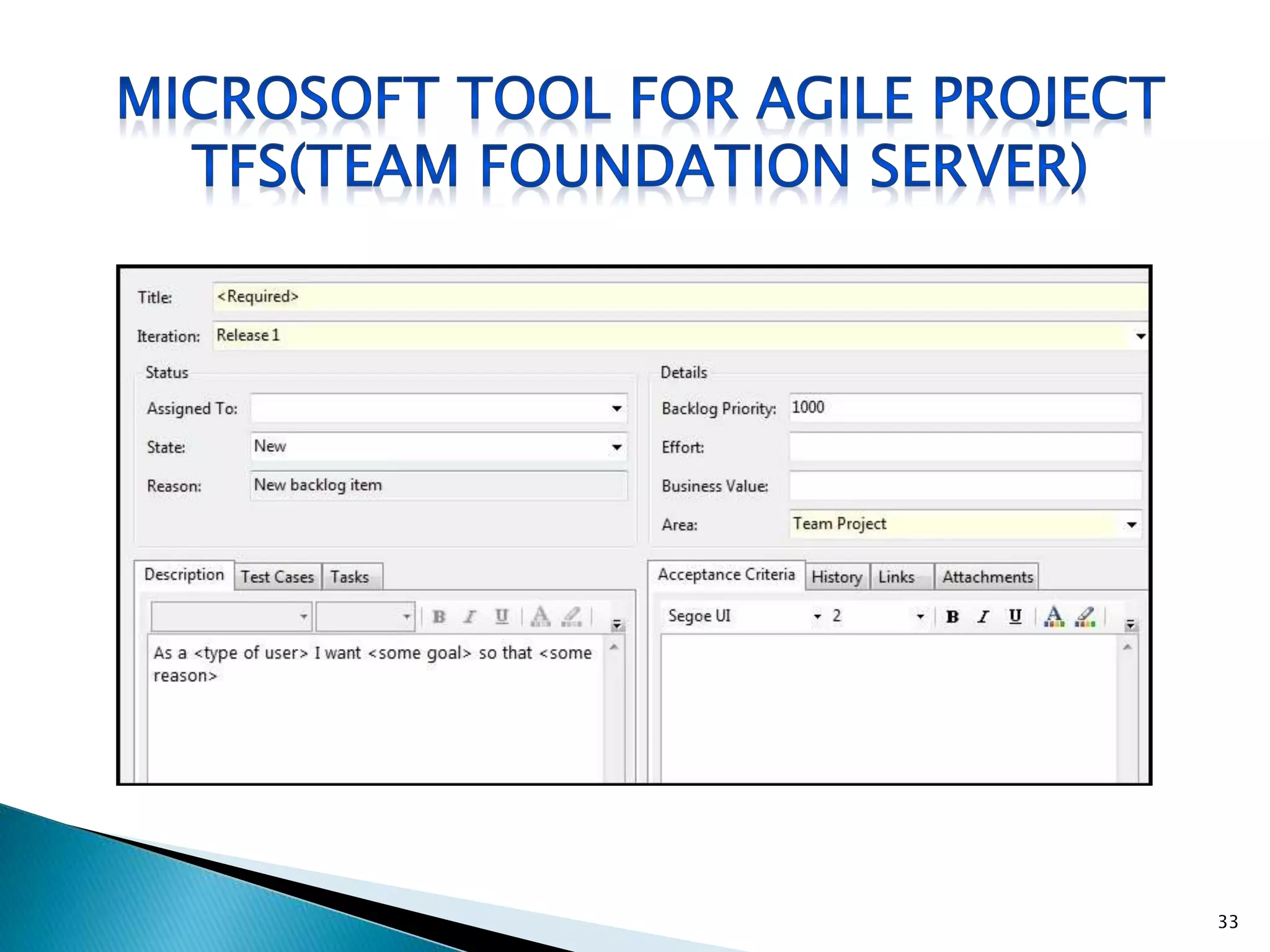Open the History tab

click(837, 577)
